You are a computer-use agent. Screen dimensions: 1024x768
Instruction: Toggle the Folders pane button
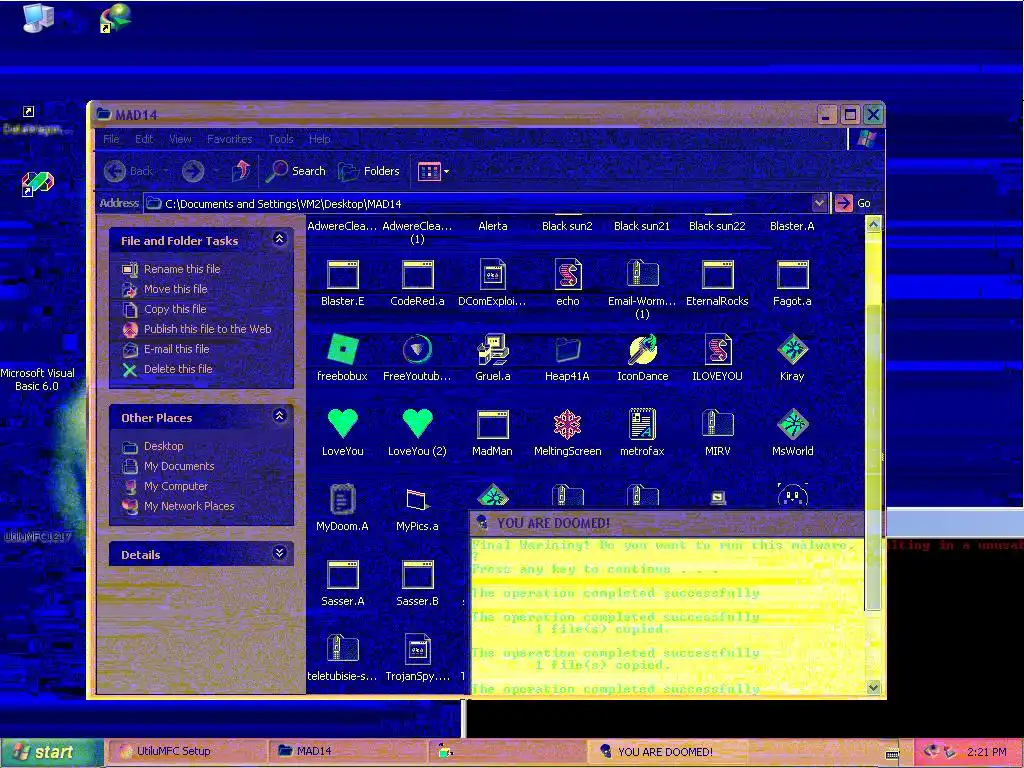pos(369,171)
